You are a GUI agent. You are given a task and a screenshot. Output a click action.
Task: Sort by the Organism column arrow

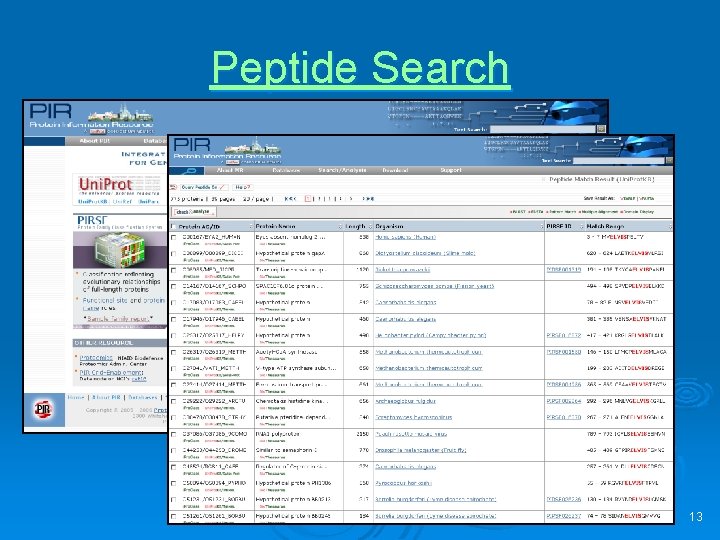tap(542, 226)
